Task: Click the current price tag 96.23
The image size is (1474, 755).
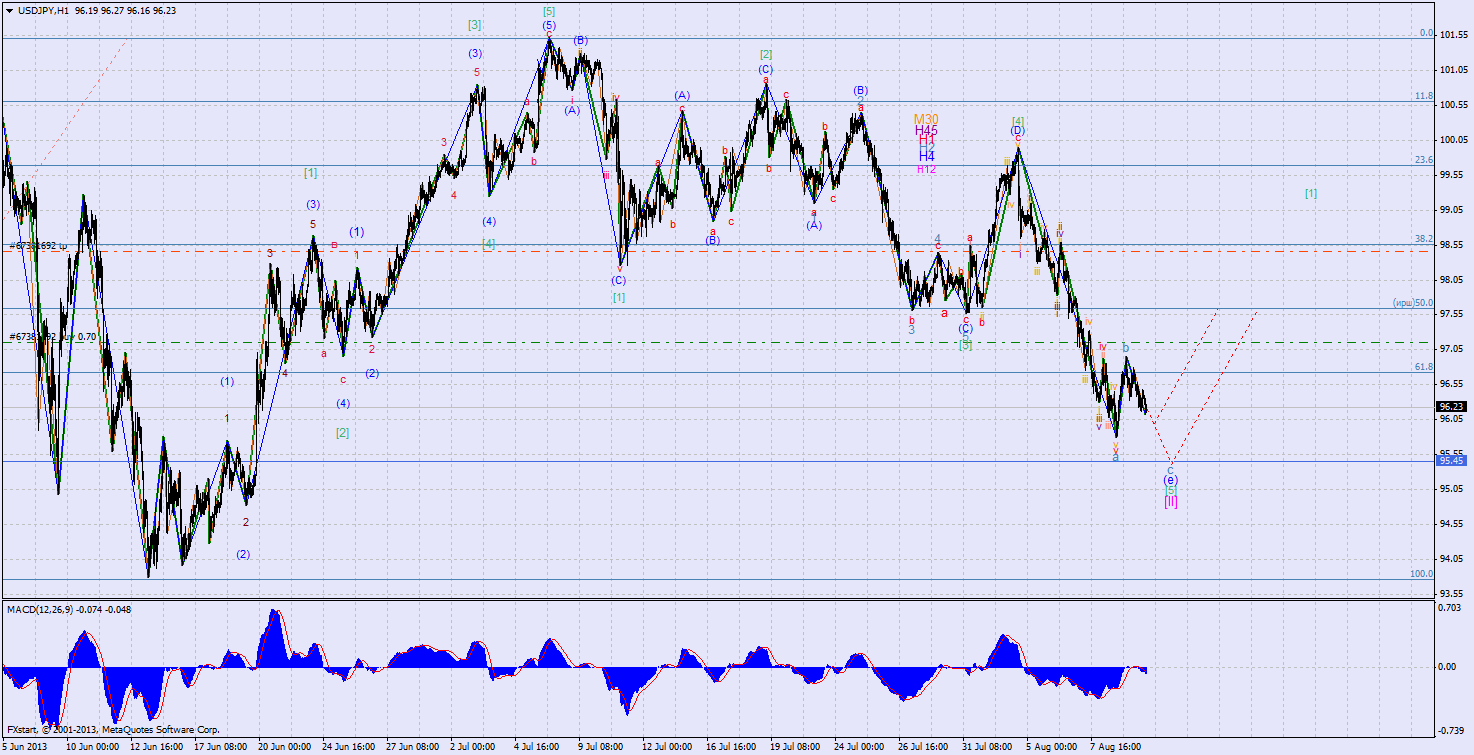Action: click(1451, 407)
